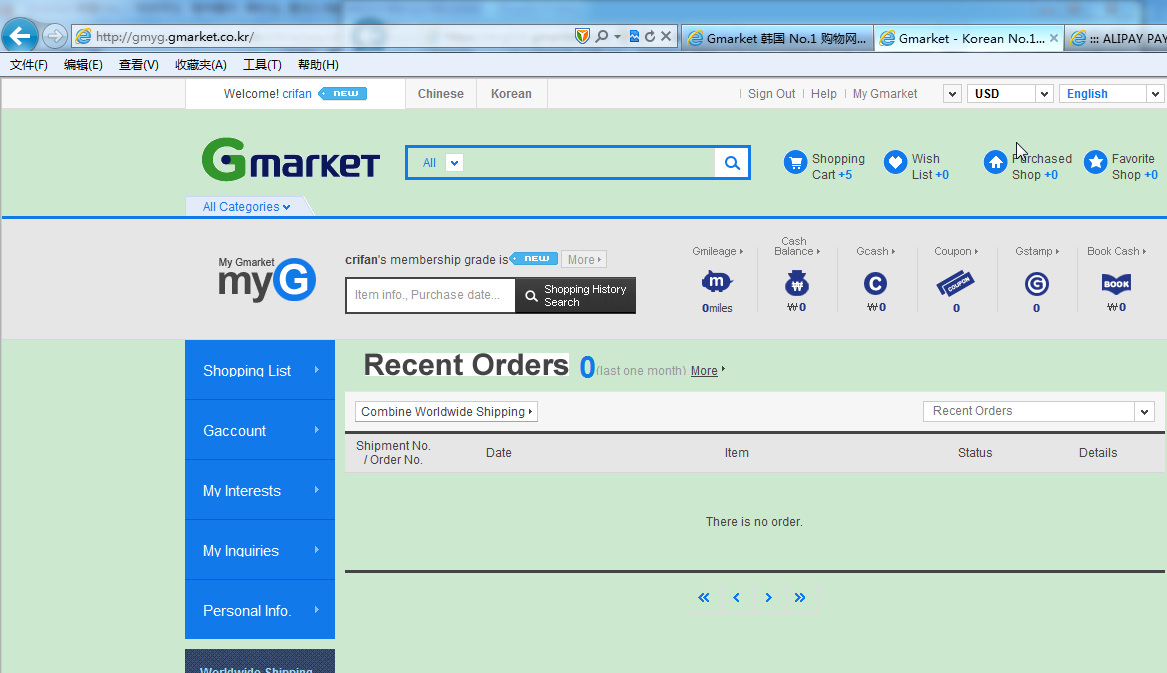Go to first page of orders
Viewport: 1167px width, 673px height.
click(703, 598)
